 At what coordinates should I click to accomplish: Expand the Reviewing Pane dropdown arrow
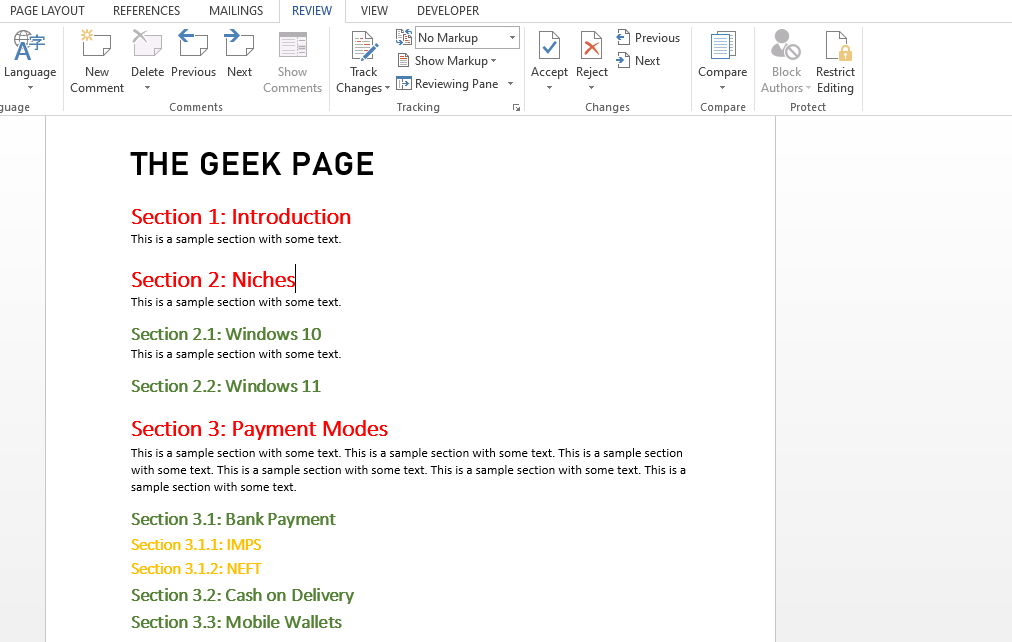511,84
